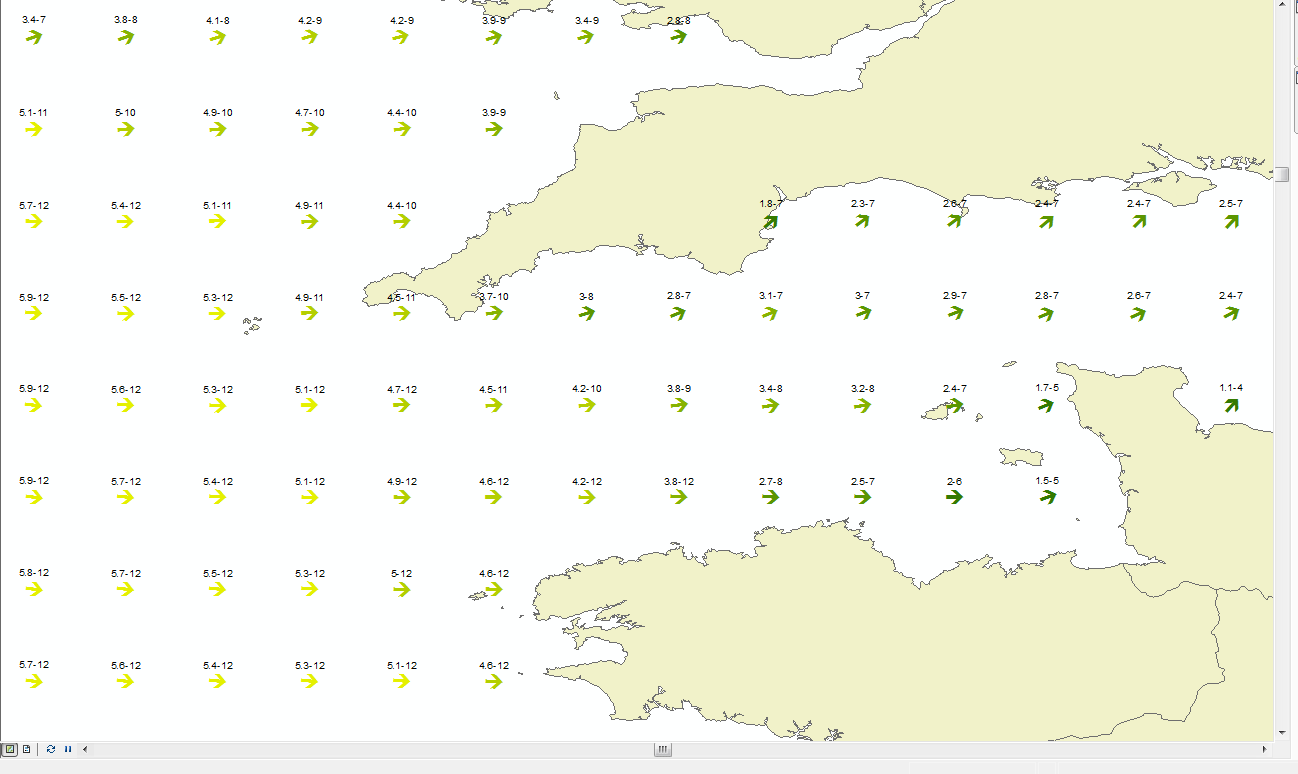Select the arrow labeled 1.8-7
The width and height of the screenshot is (1298, 774).
tap(770, 221)
